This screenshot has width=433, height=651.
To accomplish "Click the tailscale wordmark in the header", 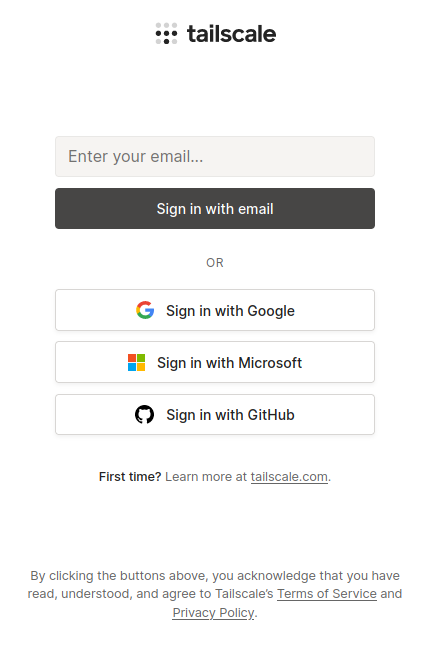I will [231, 34].
